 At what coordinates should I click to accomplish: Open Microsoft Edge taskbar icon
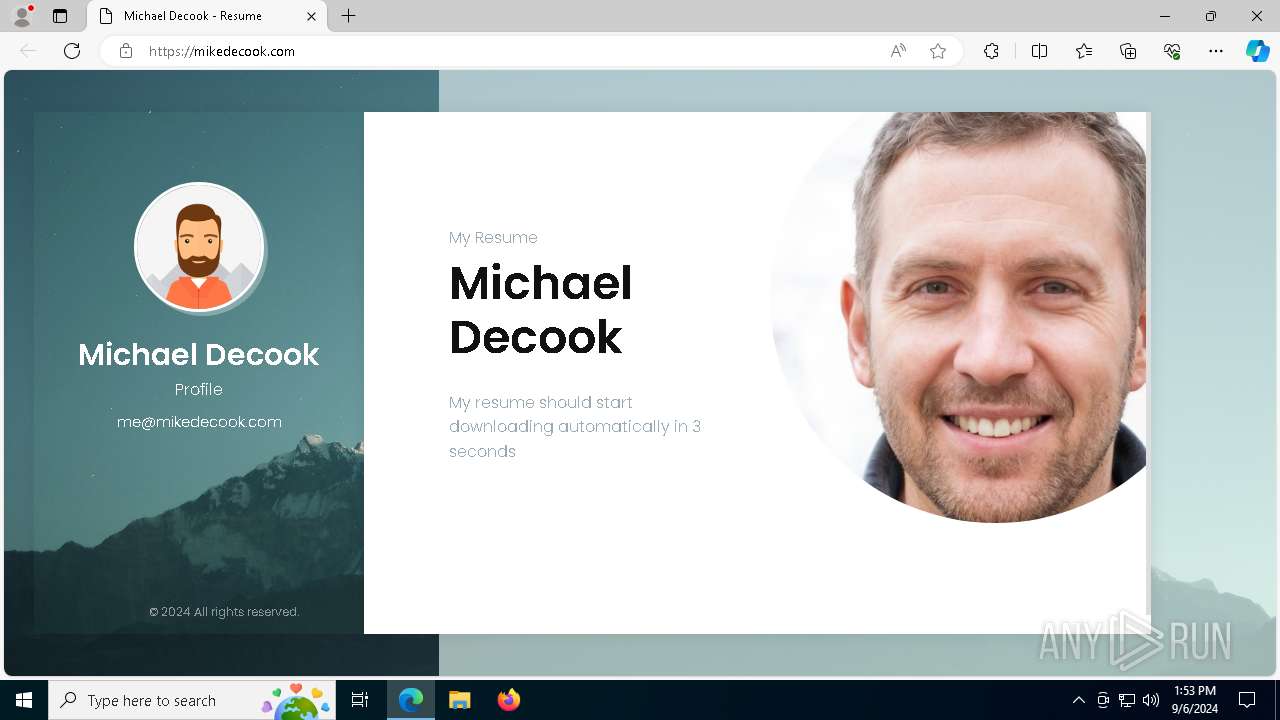pos(411,700)
